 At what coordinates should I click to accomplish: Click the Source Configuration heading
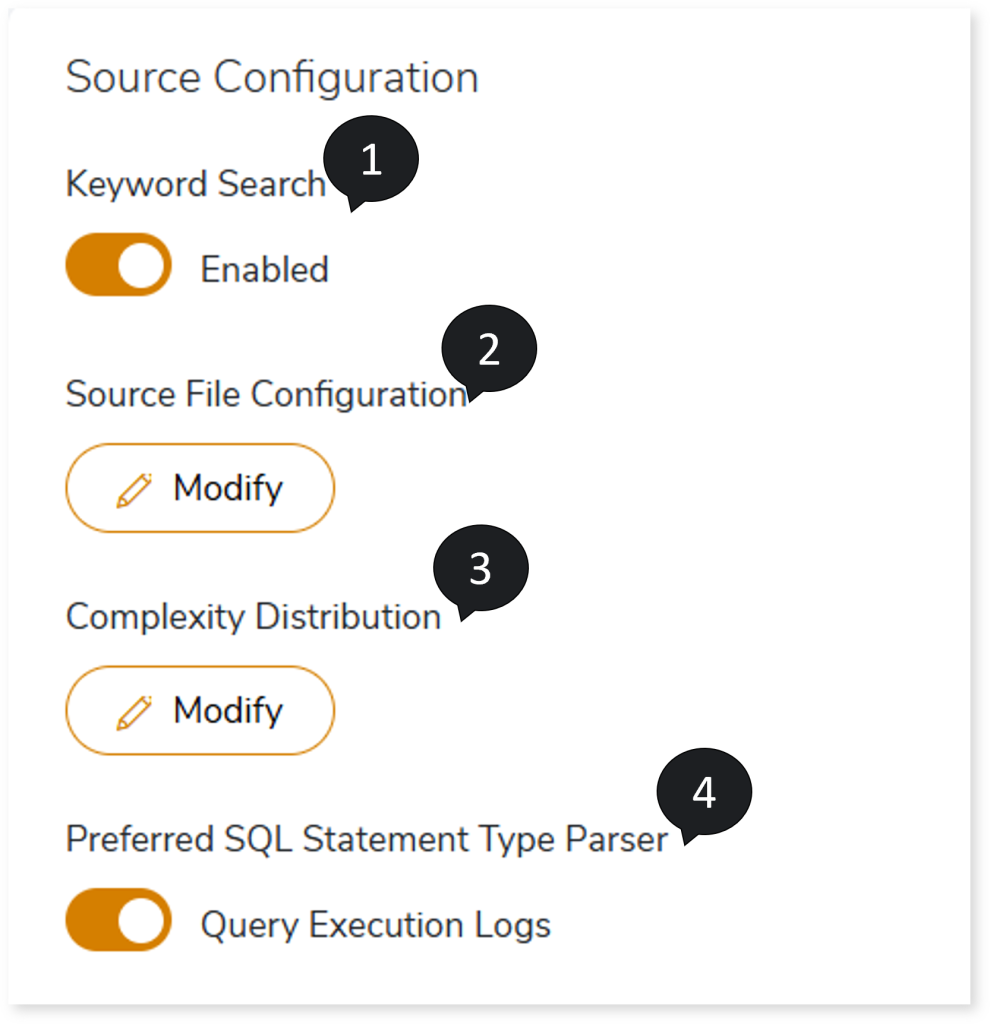pos(272,78)
